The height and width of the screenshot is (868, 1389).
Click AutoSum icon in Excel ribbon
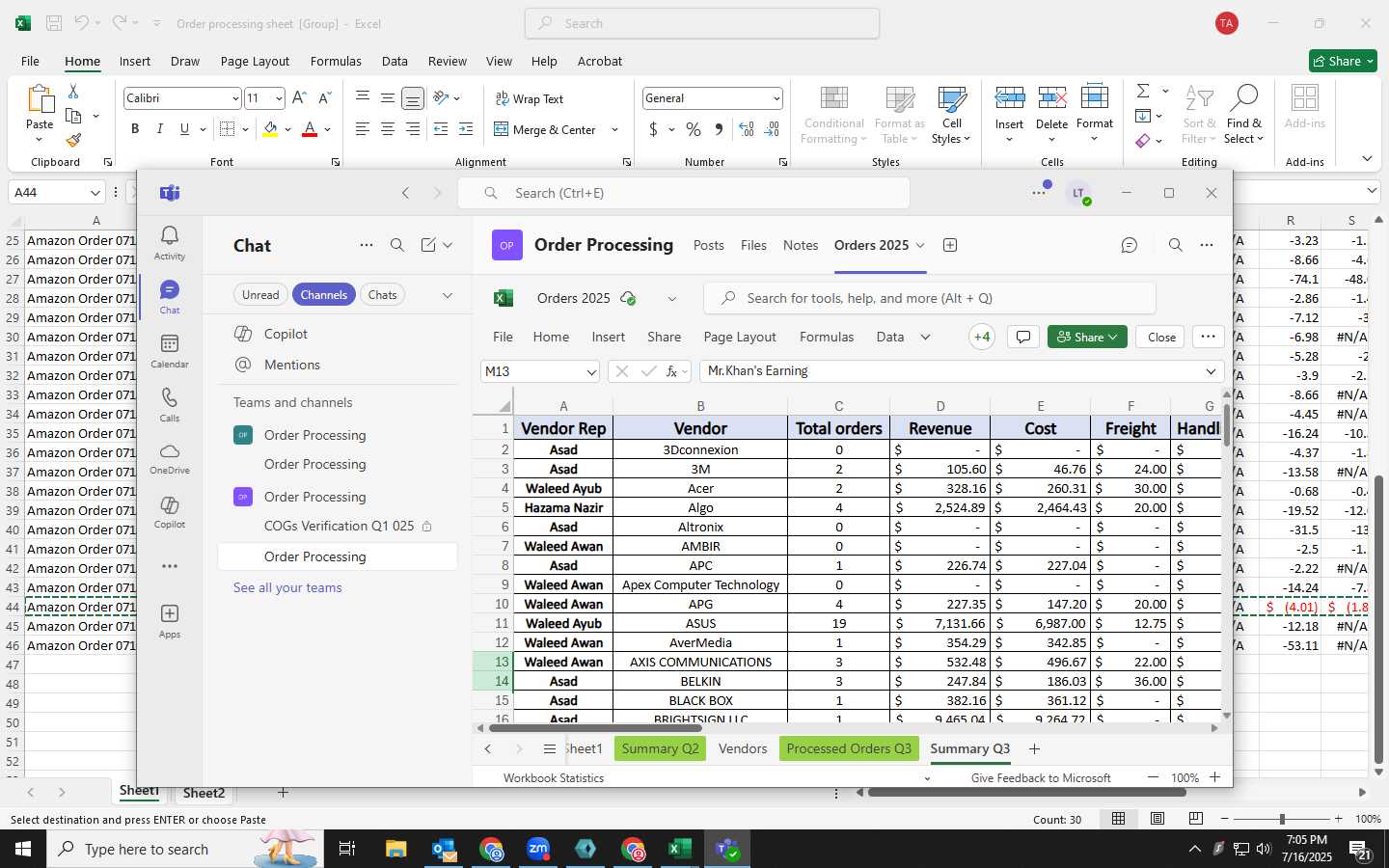tap(1143, 91)
